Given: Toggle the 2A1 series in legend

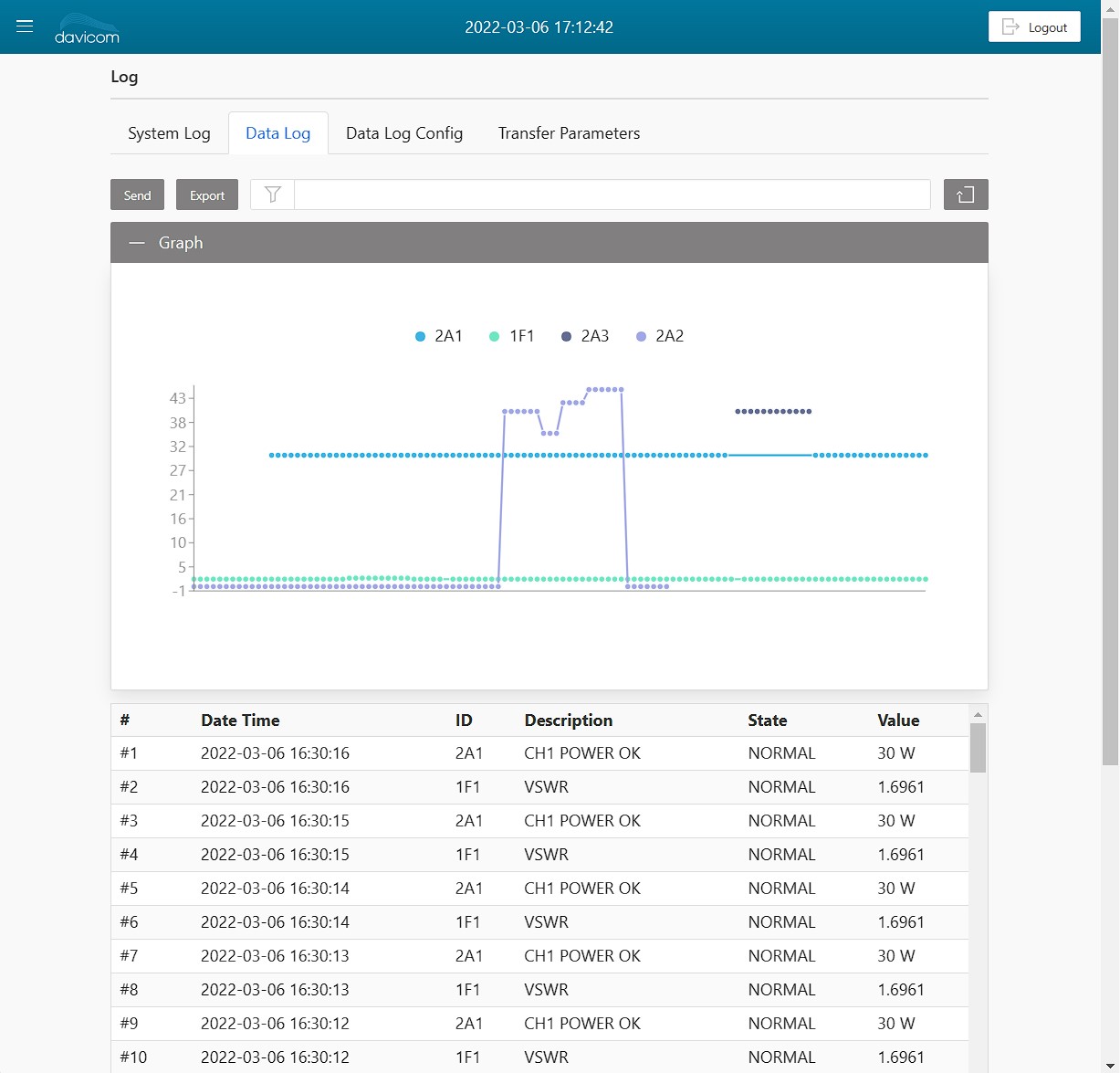Looking at the screenshot, I should point(439,336).
